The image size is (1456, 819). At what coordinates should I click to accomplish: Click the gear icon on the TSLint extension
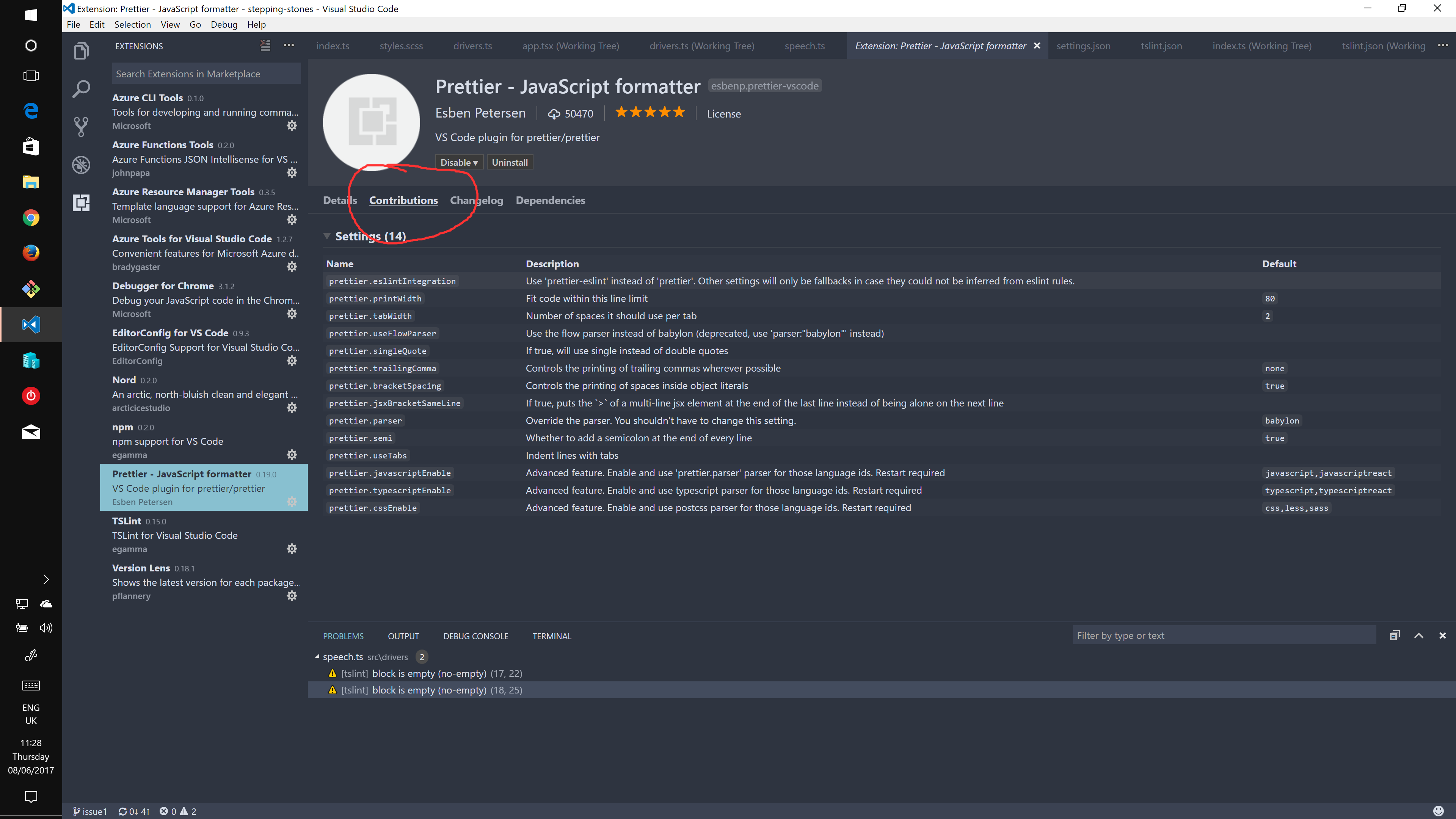pyautogui.click(x=292, y=548)
